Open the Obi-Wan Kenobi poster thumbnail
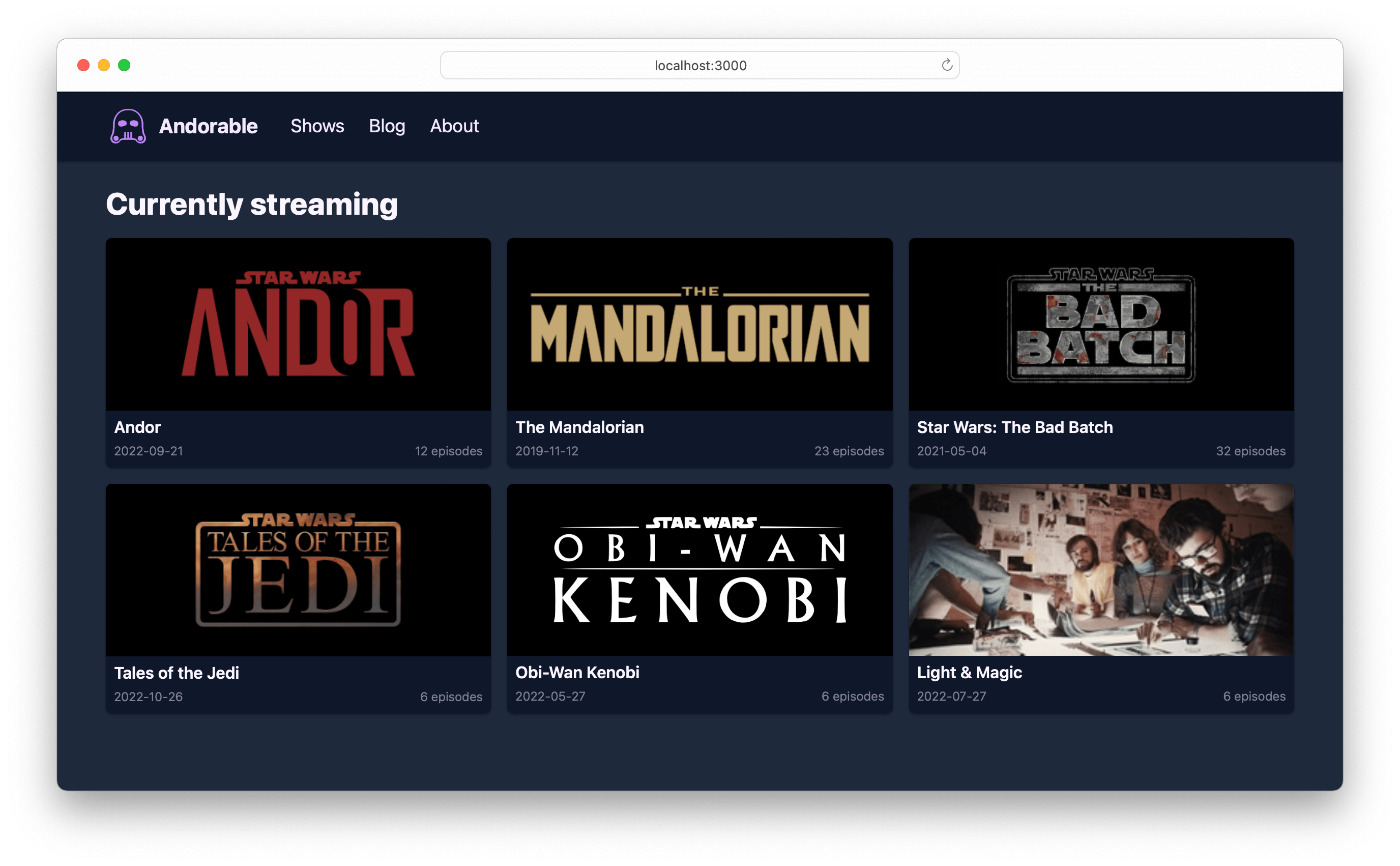1400x866 pixels. 699,570
